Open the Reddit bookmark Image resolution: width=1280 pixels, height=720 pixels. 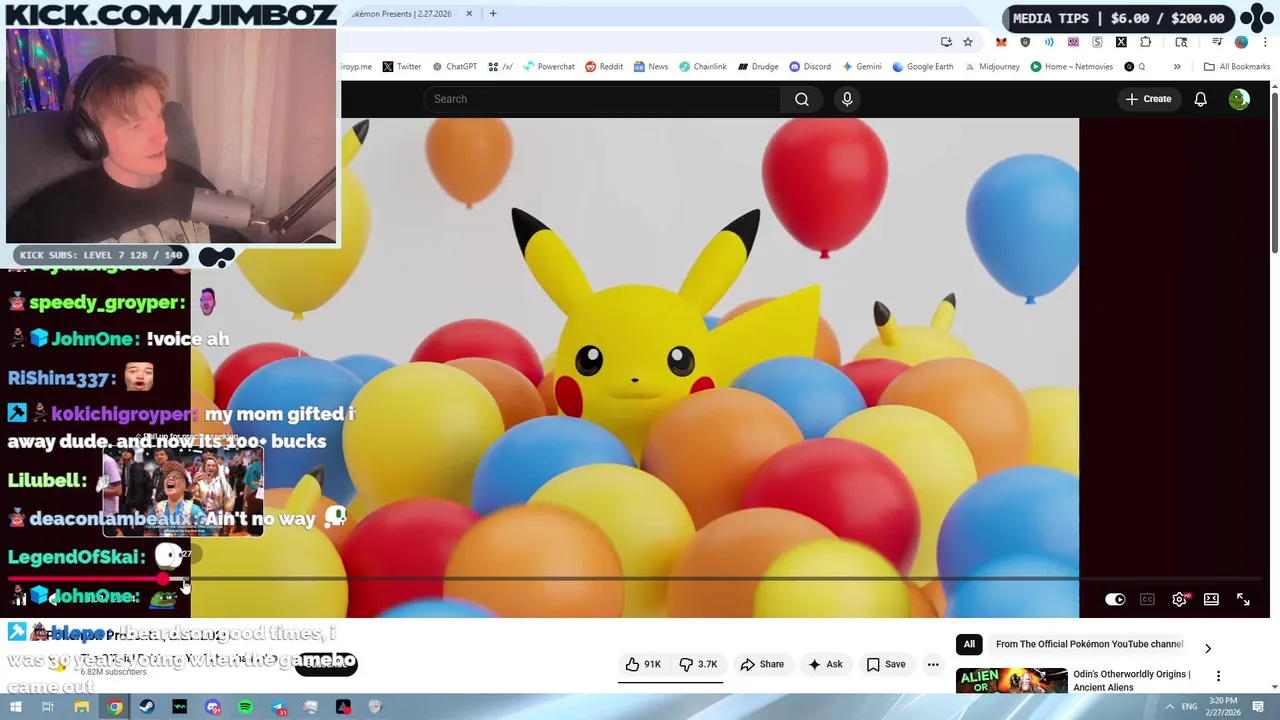(x=604, y=67)
